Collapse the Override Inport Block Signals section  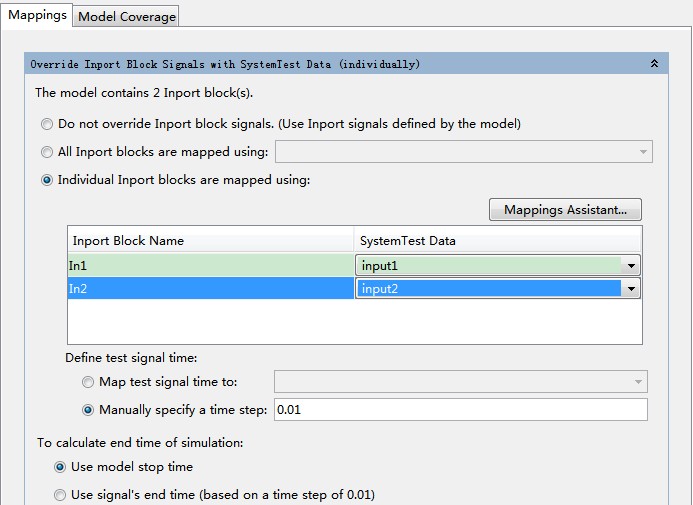[654, 63]
